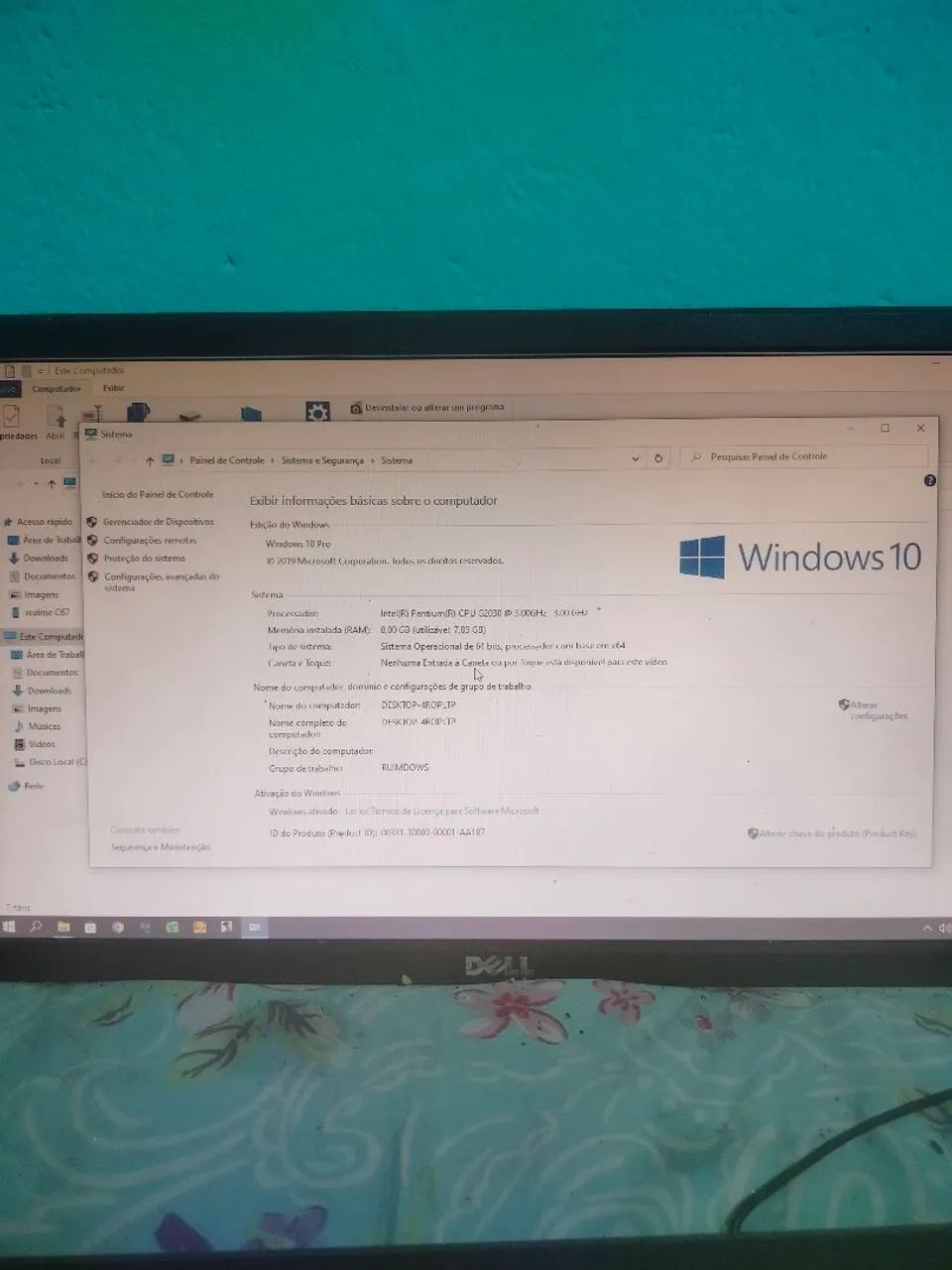Click Desinstalar ou alterar um programa
Viewport: 952px width, 1270px height.
point(427,407)
